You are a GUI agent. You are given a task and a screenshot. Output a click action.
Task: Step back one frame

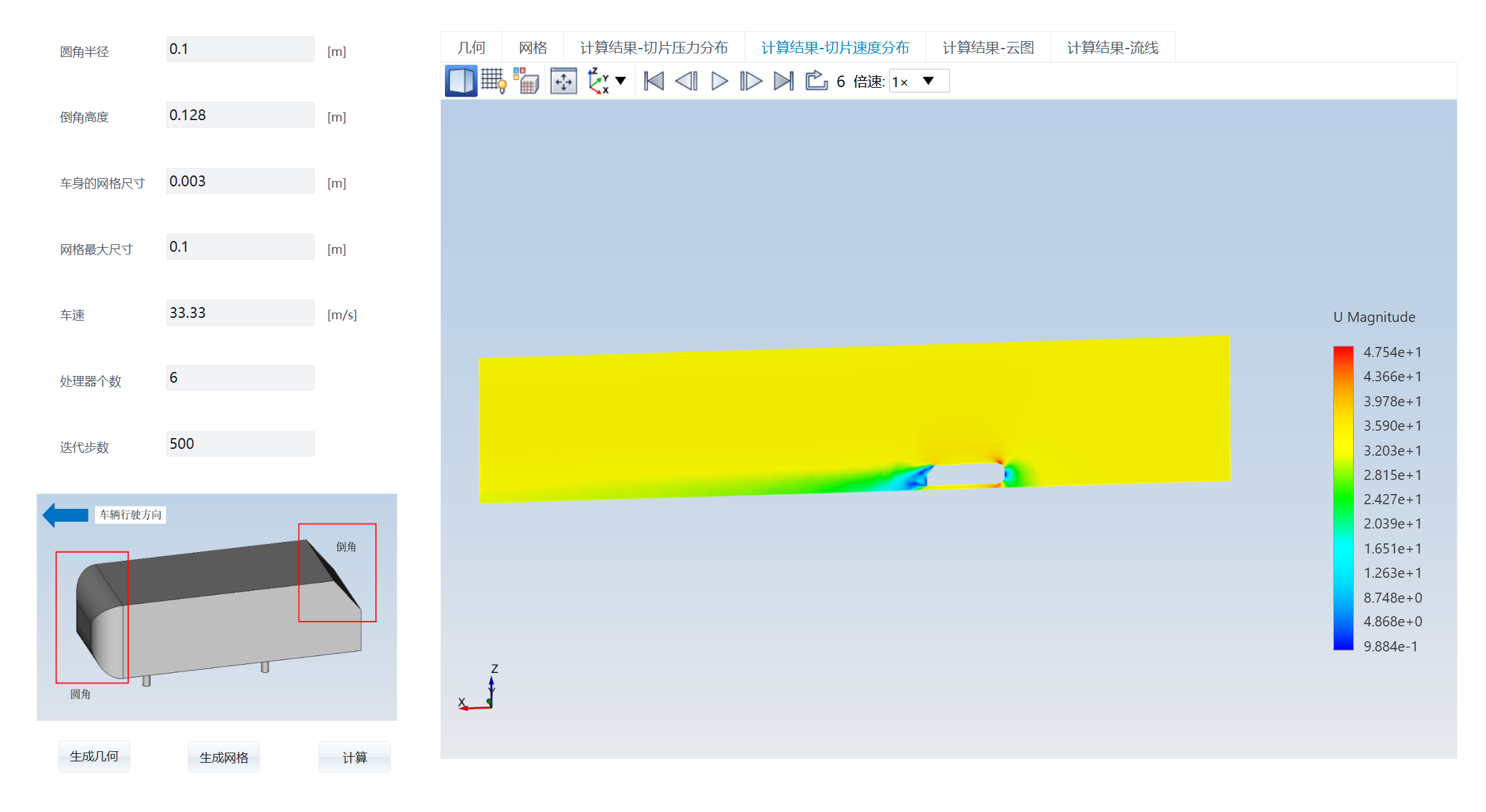coord(687,82)
